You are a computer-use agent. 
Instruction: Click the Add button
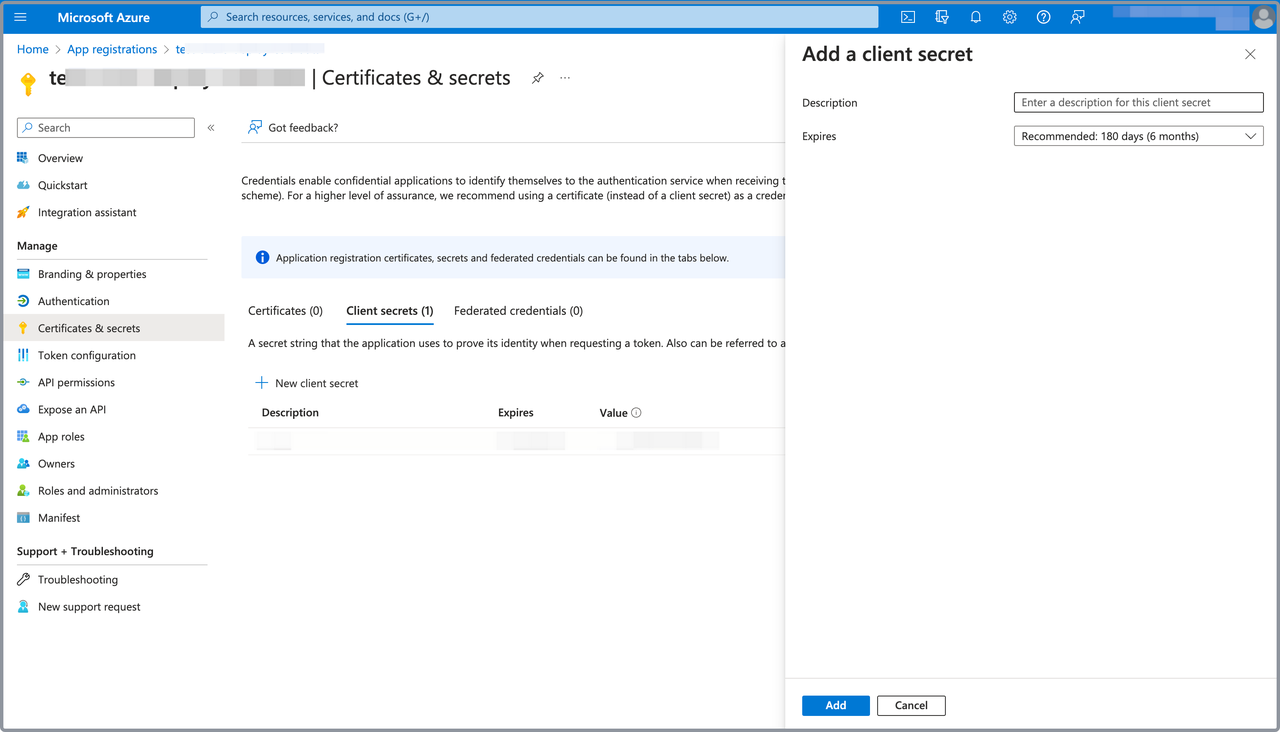(x=835, y=705)
